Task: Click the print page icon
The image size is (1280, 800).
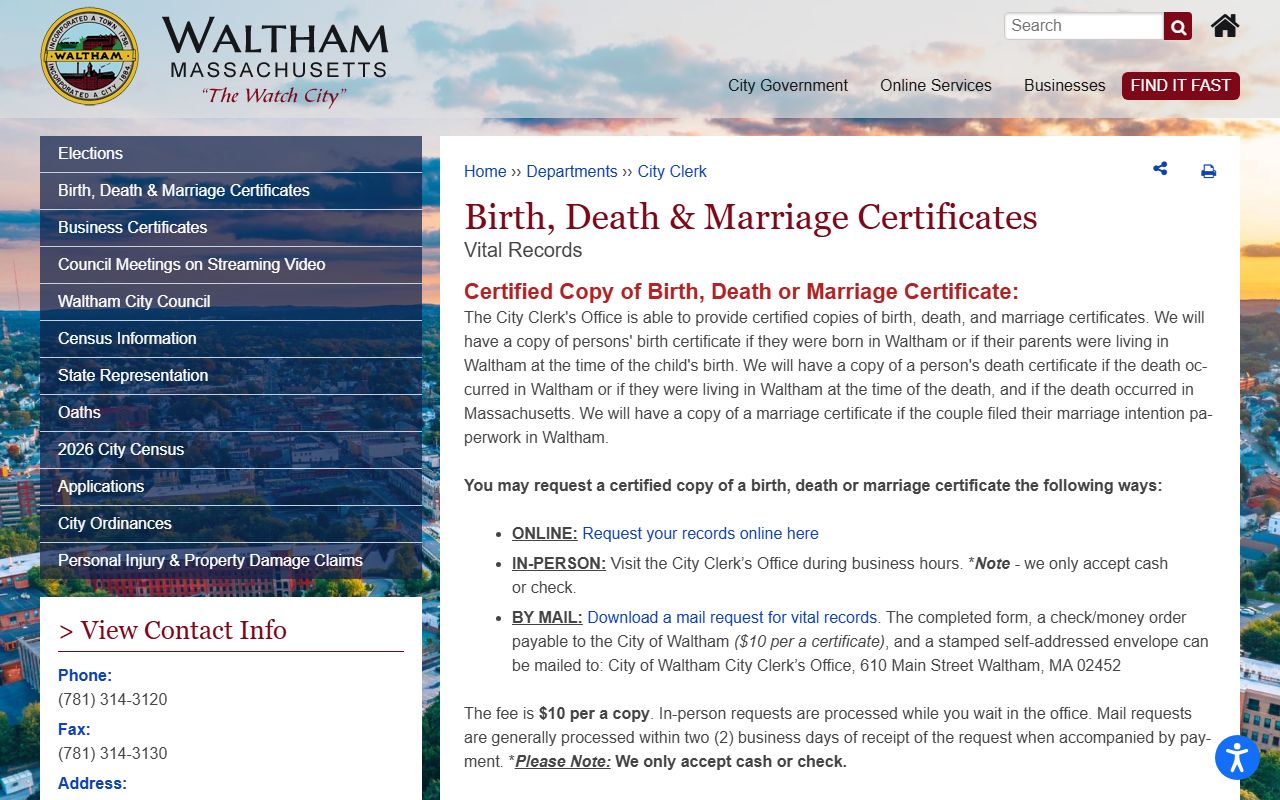Action: pyautogui.click(x=1208, y=171)
